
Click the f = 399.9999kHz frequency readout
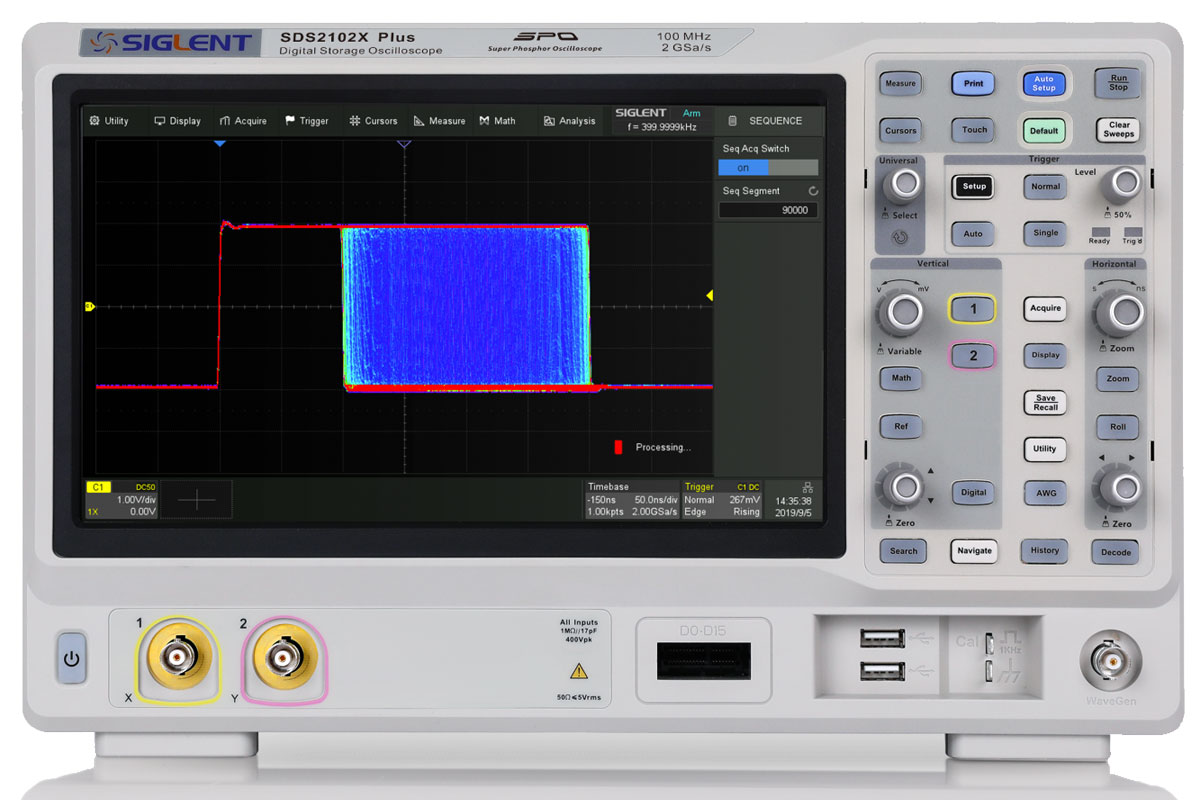coord(662,127)
